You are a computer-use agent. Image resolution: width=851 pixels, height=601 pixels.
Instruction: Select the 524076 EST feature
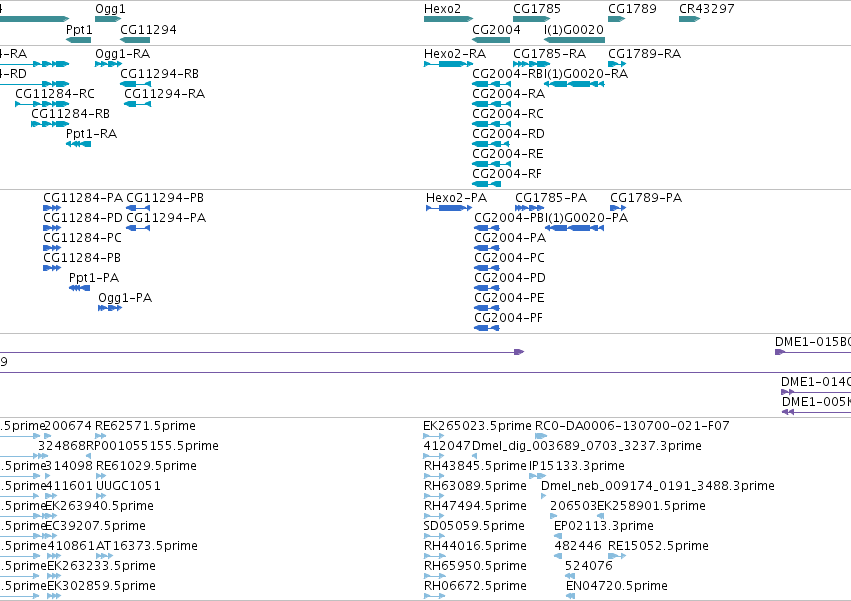pyautogui.click(x=570, y=576)
